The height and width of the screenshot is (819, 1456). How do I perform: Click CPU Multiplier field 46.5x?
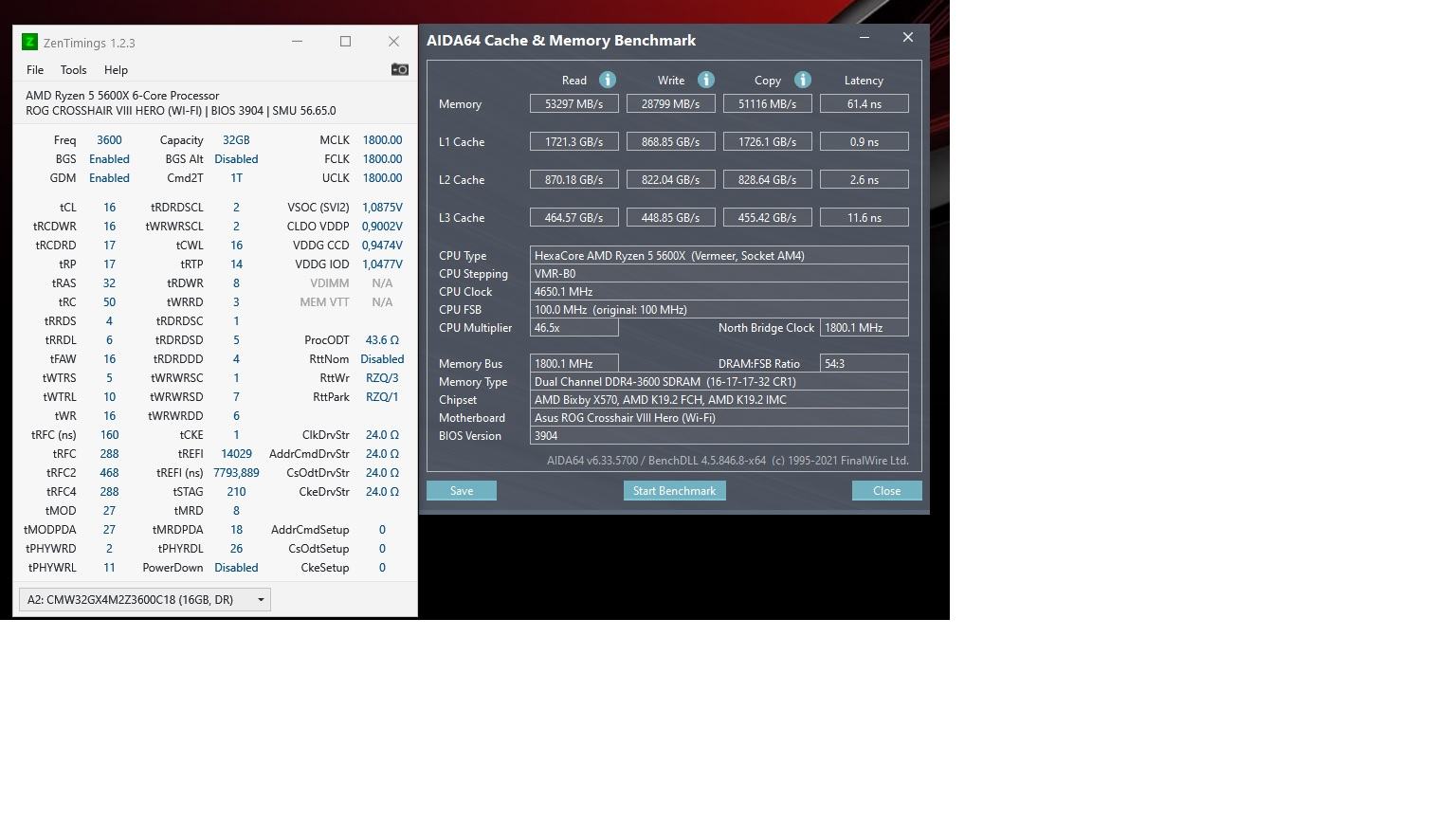click(x=574, y=327)
